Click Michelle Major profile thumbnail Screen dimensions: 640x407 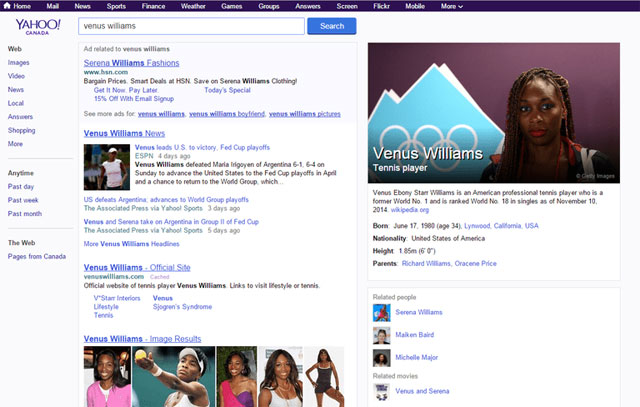(381, 358)
